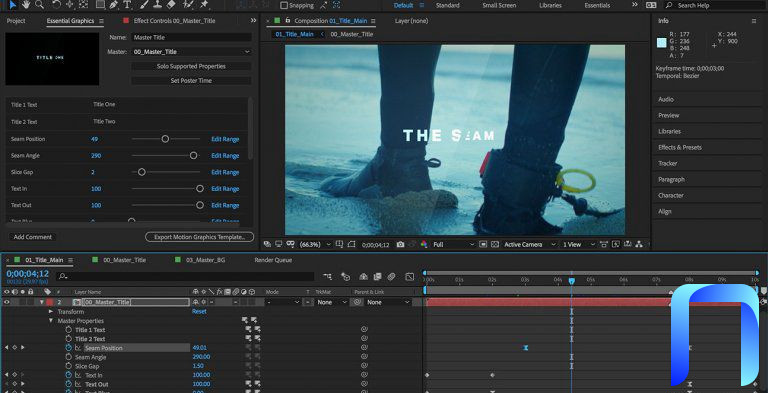Select the Type tool
Image resolution: width=768 pixels, height=393 pixels.
point(127,5)
